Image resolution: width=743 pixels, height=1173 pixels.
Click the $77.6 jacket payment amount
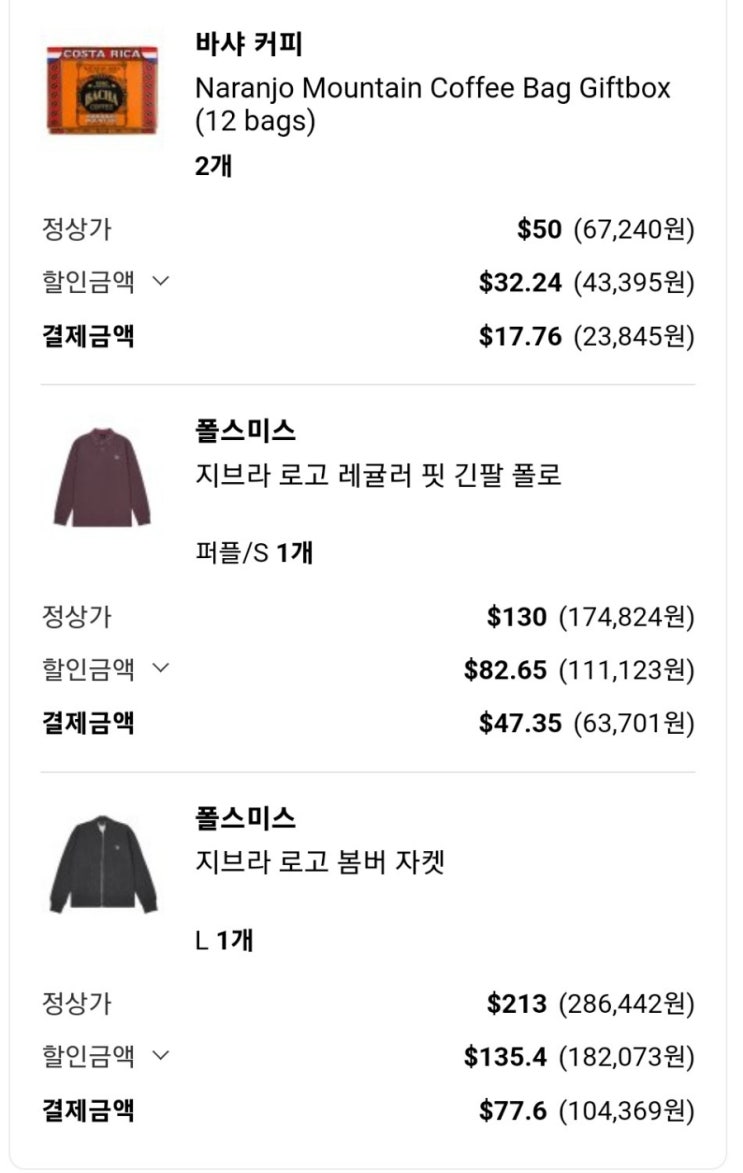tap(512, 1110)
